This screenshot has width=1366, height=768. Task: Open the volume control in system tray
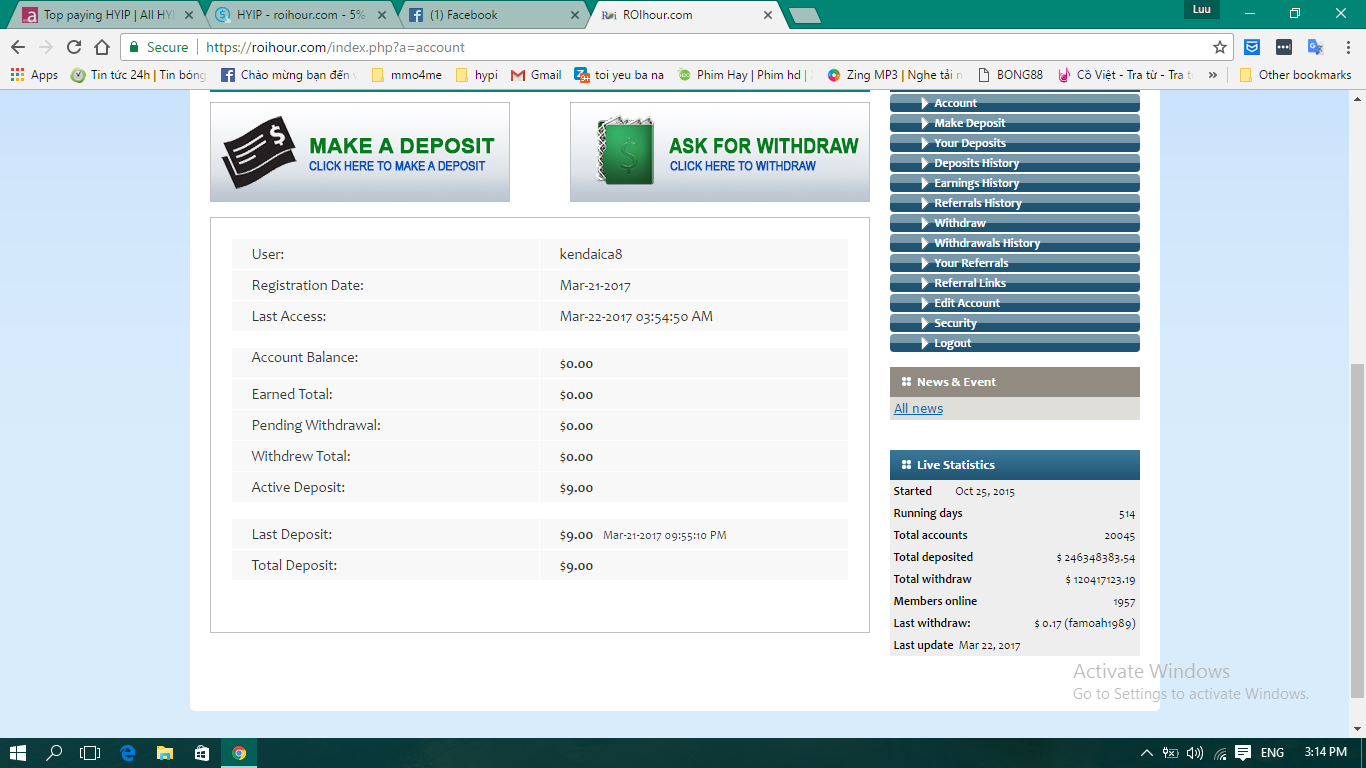[1195, 753]
